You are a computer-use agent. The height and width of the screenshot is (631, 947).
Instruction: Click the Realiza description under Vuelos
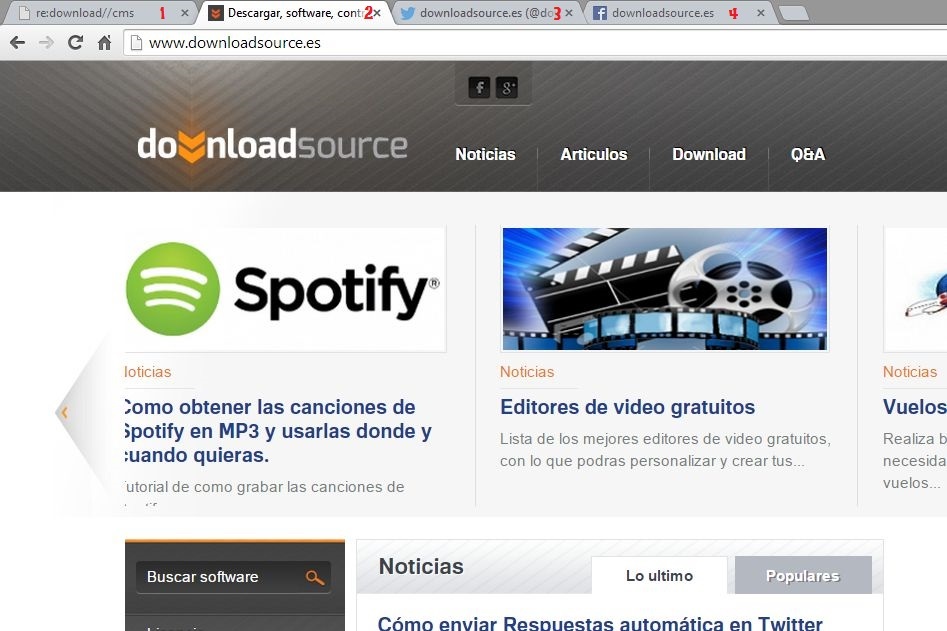click(x=914, y=461)
